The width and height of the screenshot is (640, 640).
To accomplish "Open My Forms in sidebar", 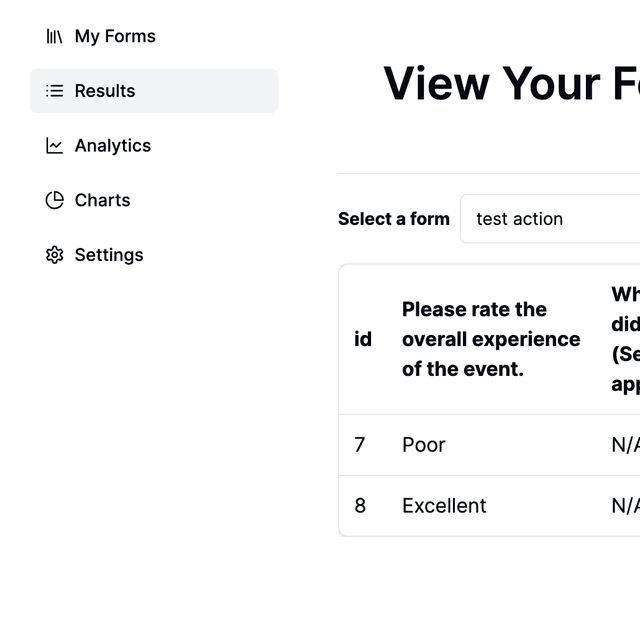I will tap(154, 36).
